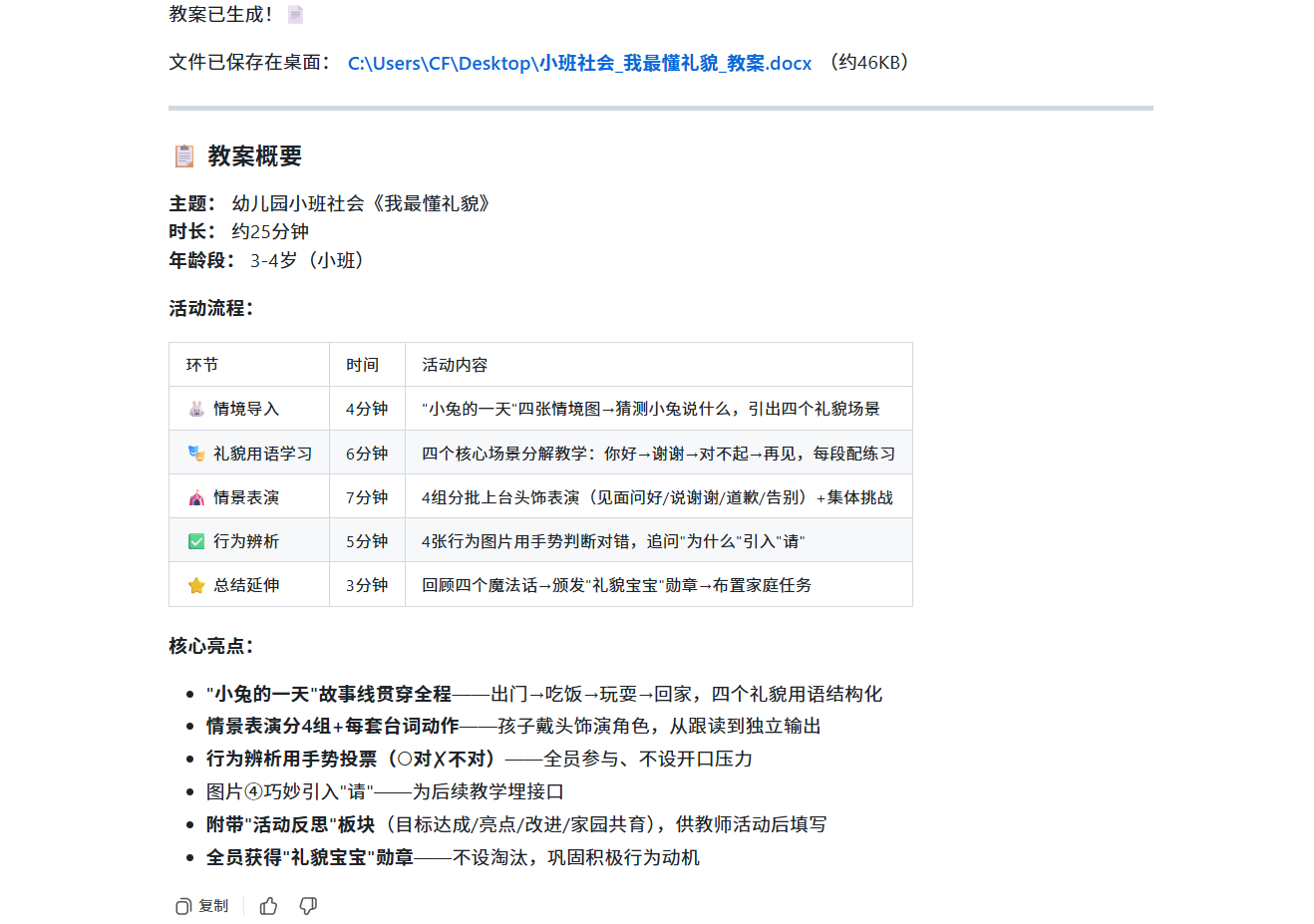
Task: Click the 图片④巧妙引入"请" bullet
Action: pos(385,791)
